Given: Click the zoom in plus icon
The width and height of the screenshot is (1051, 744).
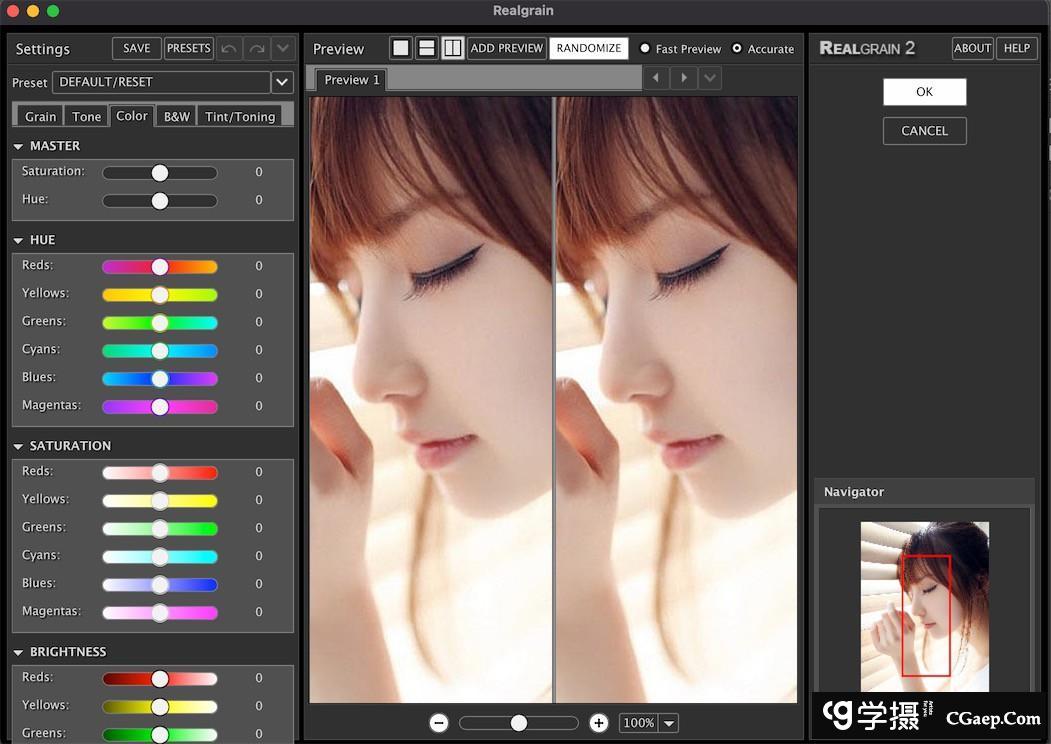Looking at the screenshot, I should tap(598, 723).
